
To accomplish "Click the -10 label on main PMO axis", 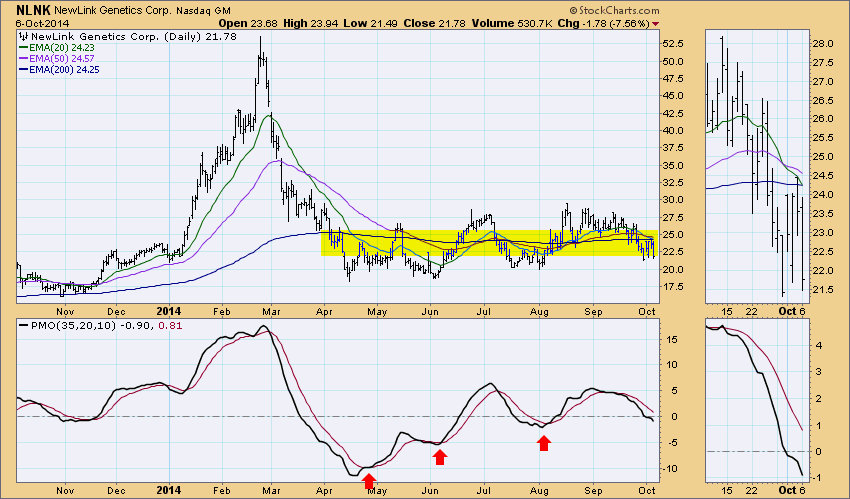I will tap(670, 469).
